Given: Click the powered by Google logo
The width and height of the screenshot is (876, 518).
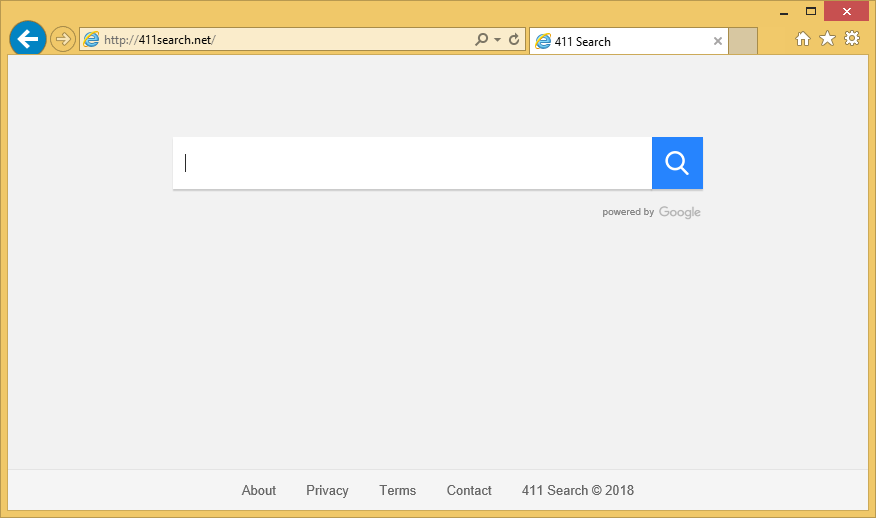Looking at the screenshot, I should (679, 212).
